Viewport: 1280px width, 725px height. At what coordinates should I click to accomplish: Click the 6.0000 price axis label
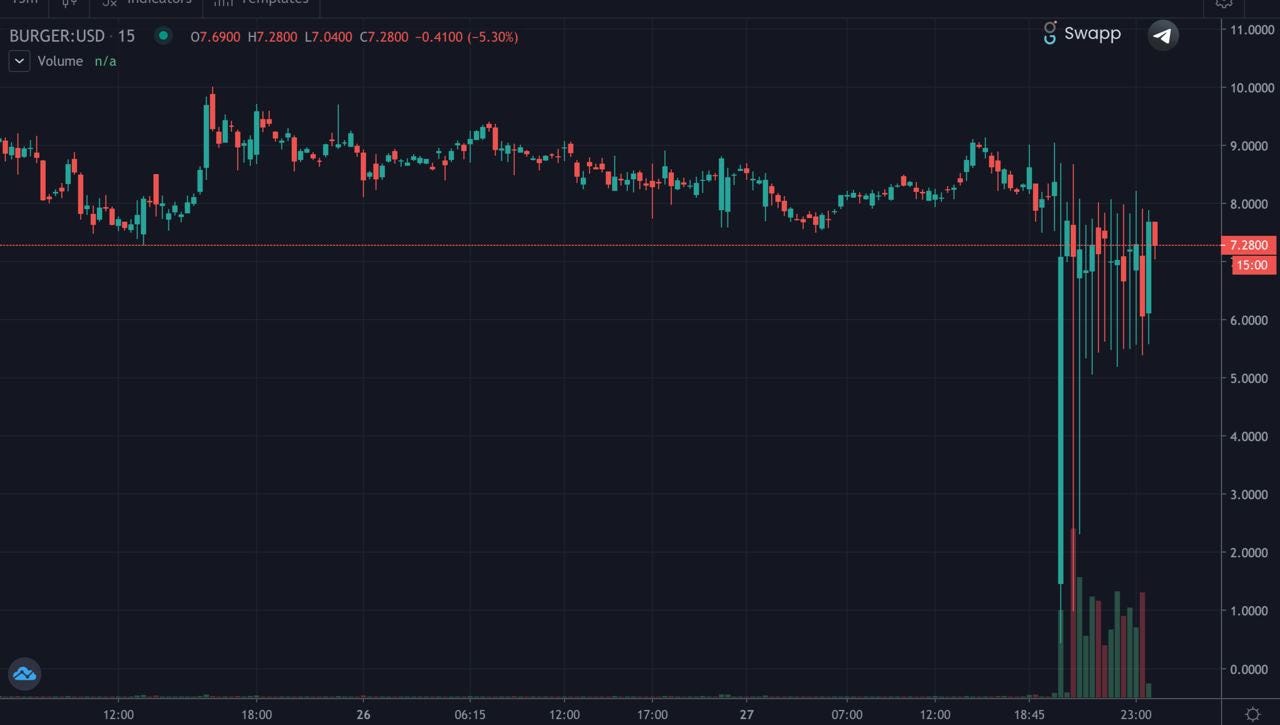pos(1249,320)
